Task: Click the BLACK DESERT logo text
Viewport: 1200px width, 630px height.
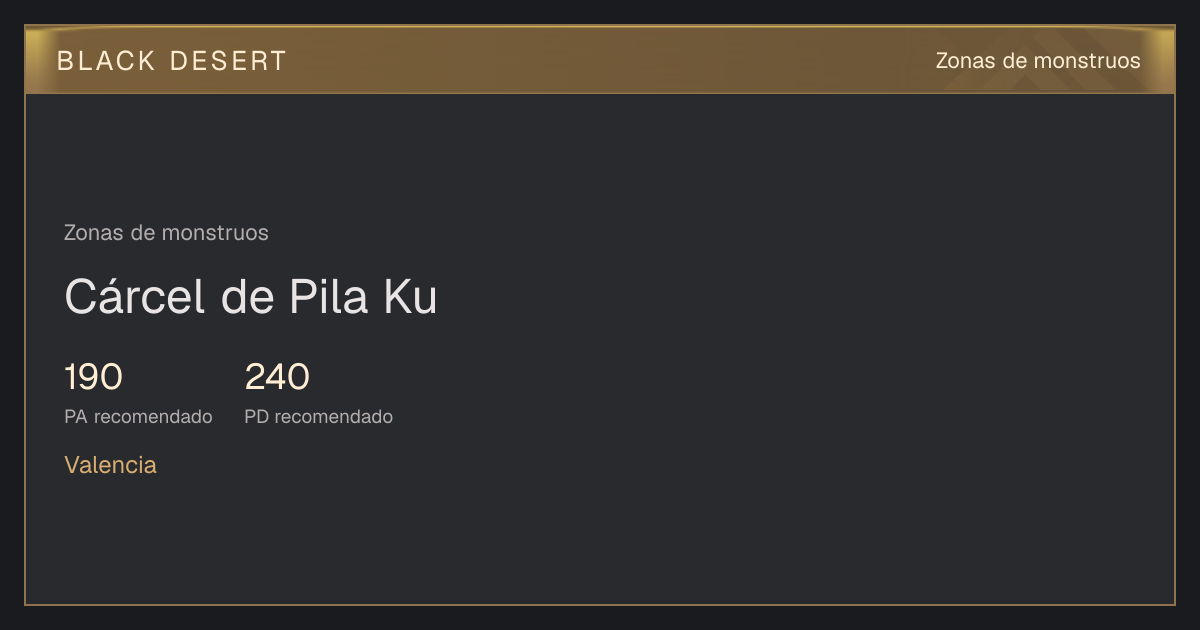Action: 172,61
